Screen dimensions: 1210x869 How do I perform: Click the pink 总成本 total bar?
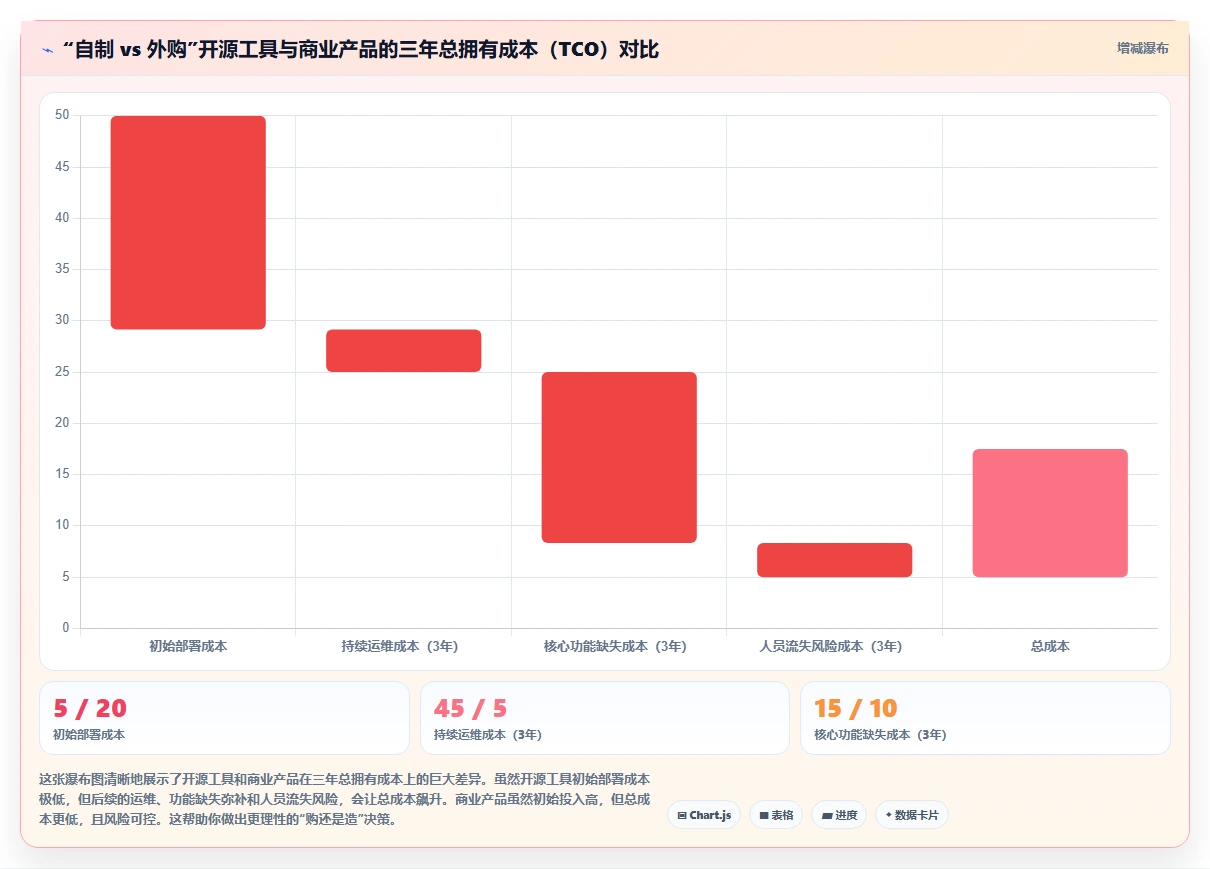click(1050, 513)
